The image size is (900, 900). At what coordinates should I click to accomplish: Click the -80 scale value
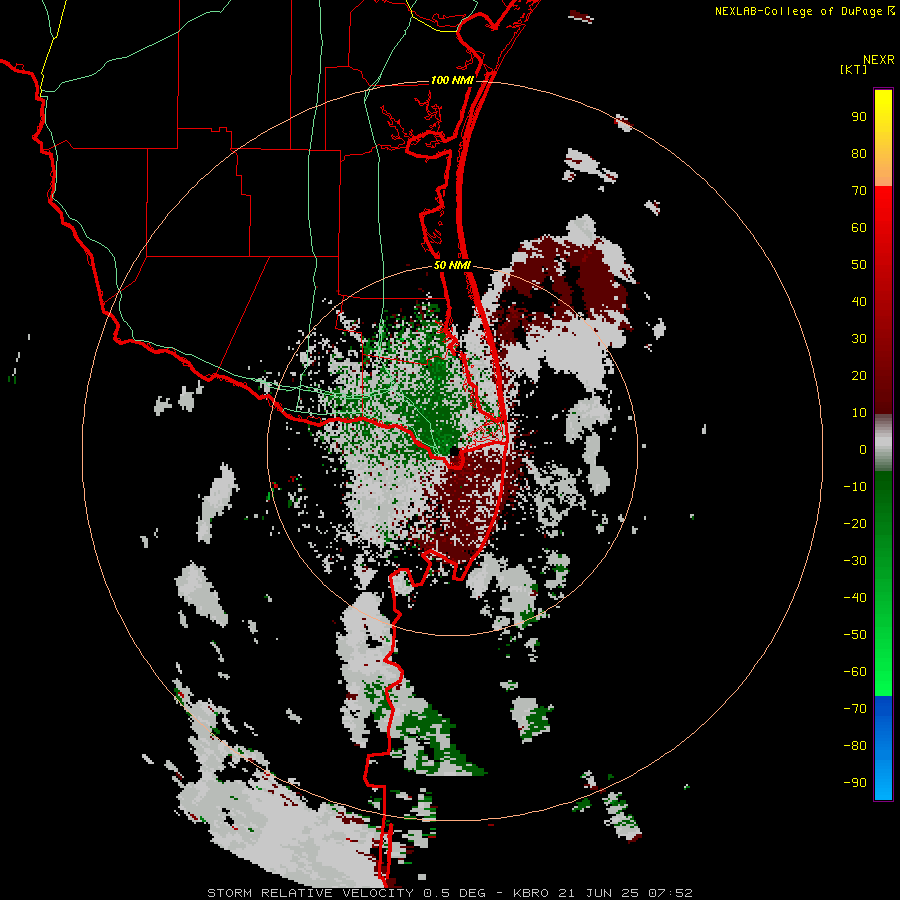(855, 746)
